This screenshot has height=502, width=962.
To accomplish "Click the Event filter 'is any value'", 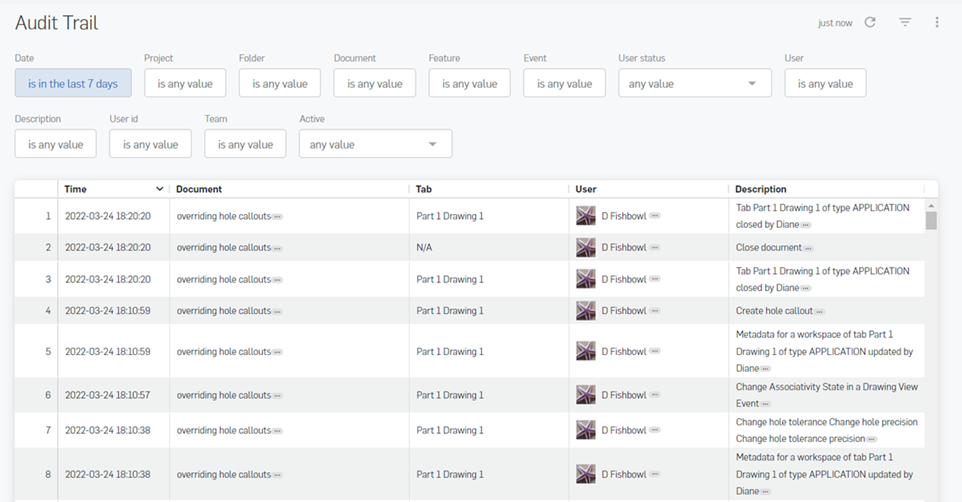I will (564, 84).
